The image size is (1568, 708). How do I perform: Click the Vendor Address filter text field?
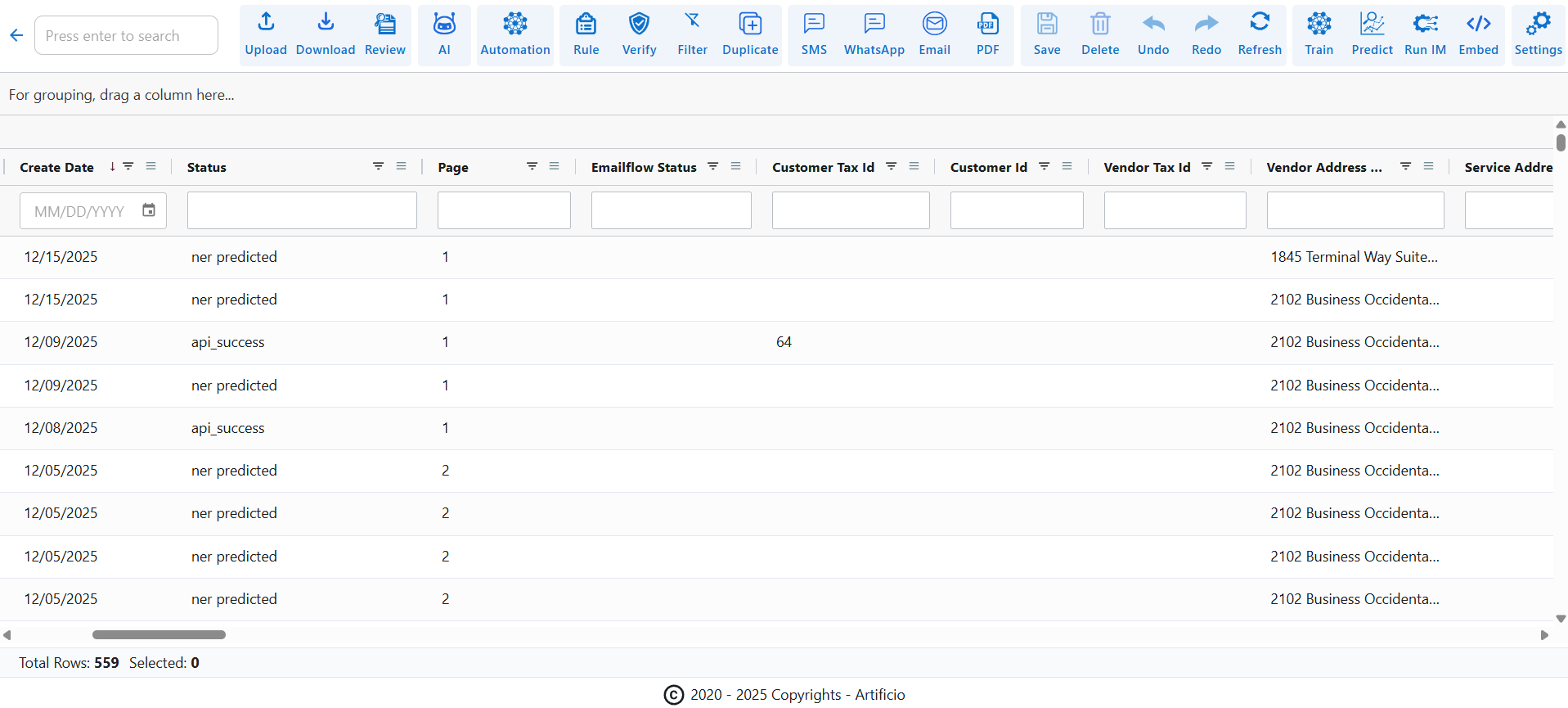1355,210
